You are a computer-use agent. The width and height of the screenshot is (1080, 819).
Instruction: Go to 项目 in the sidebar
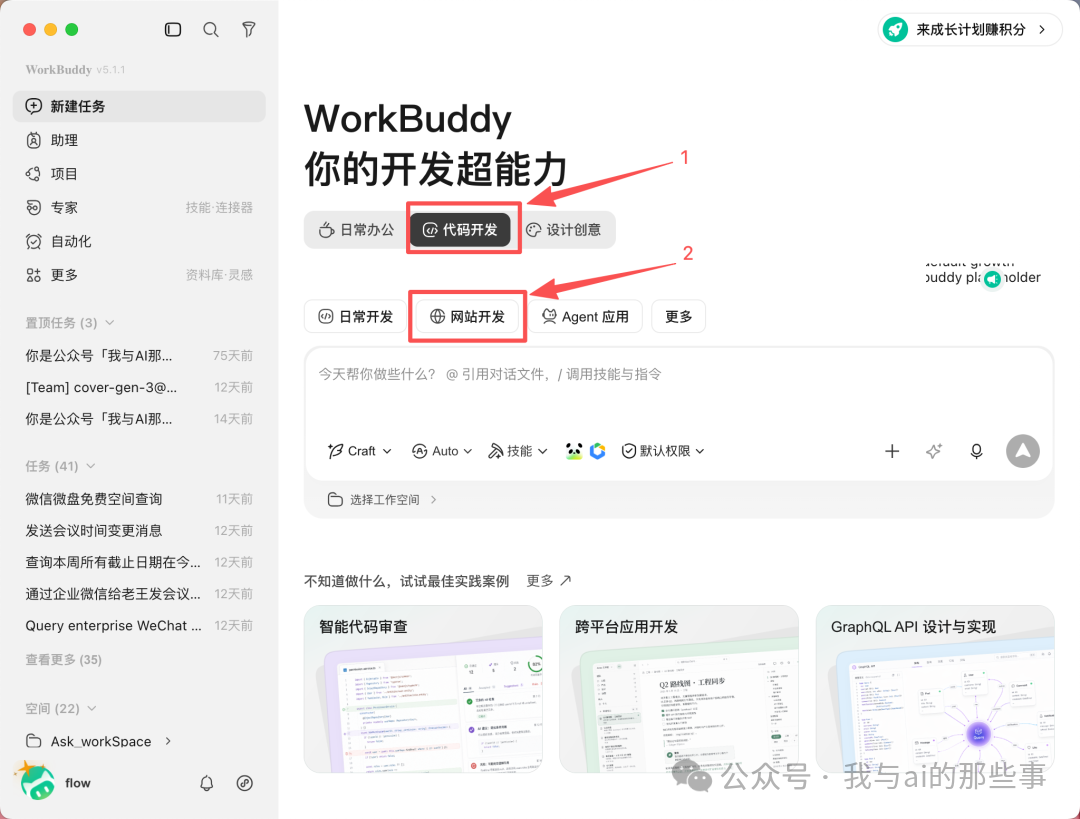[x=139, y=174]
